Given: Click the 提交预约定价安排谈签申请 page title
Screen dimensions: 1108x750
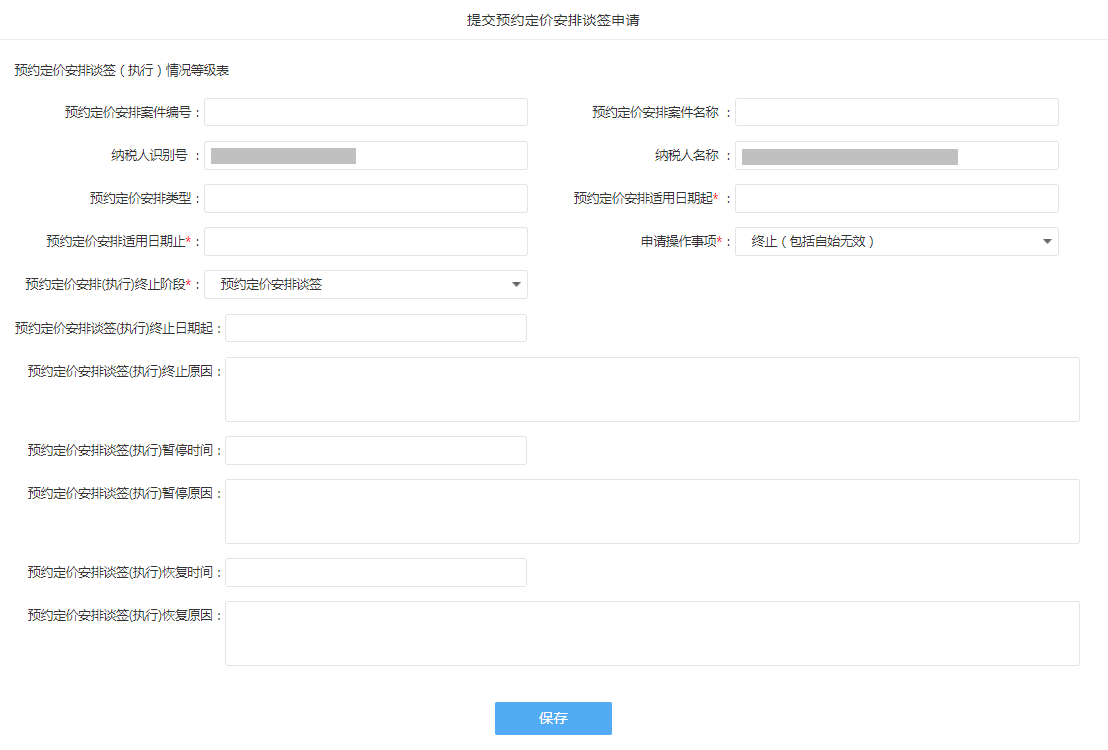Looking at the screenshot, I should [x=553, y=20].
